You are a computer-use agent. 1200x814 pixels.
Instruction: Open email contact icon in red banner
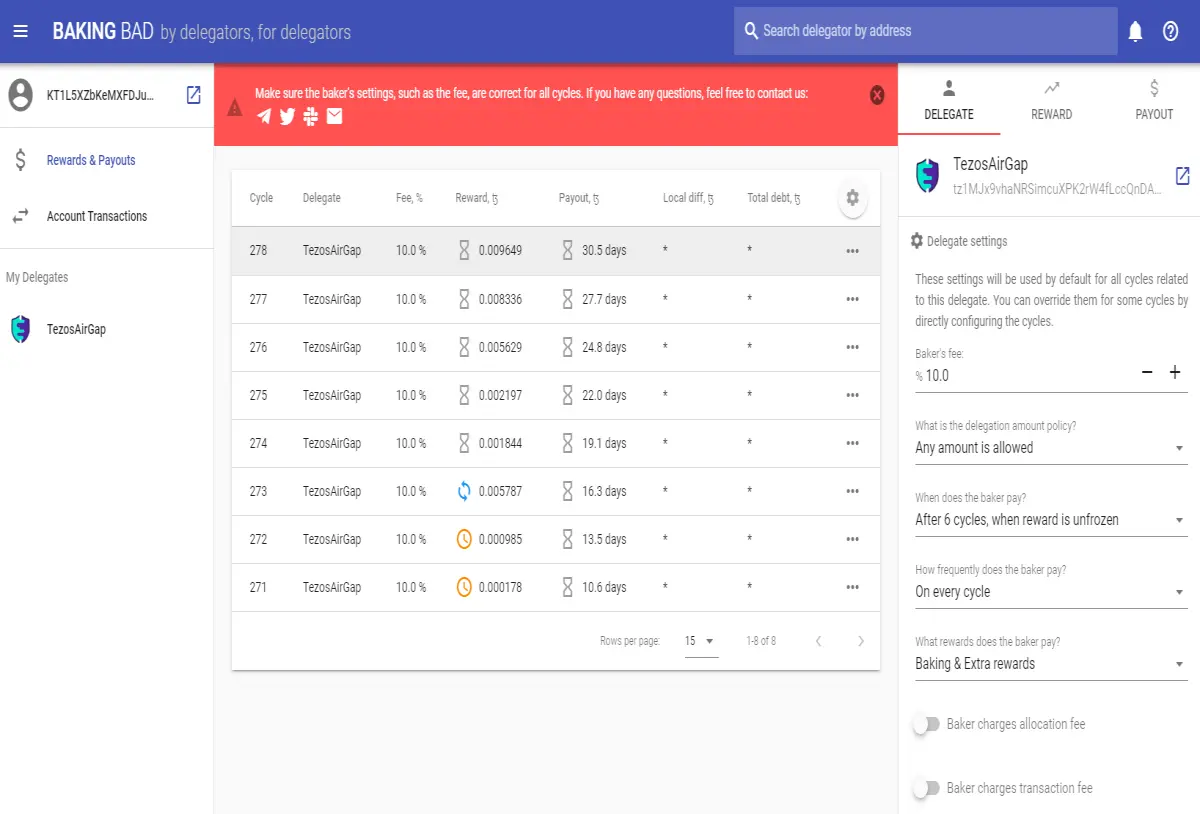click(334, 116)
